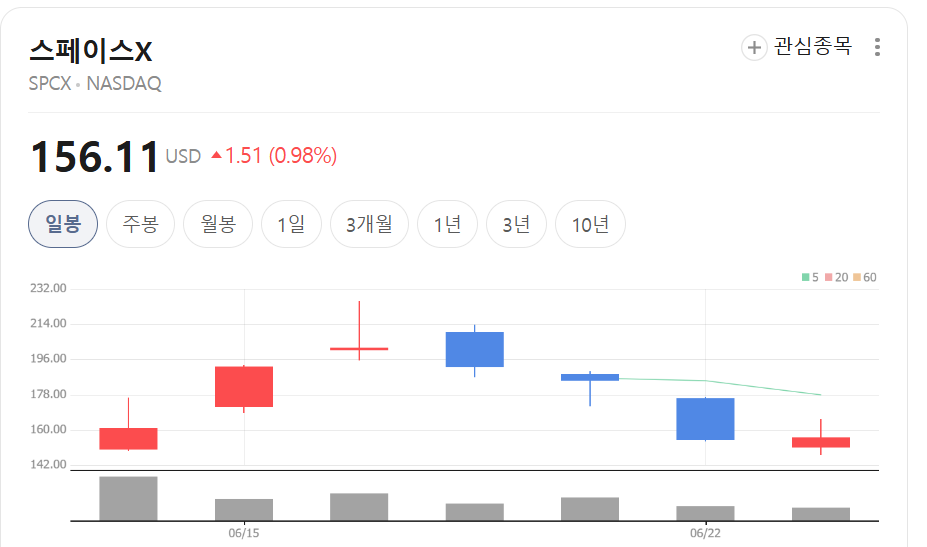Screen dimensions: 927x547
Task: Click the 06/22 date axis label
Action: [705, 533]
